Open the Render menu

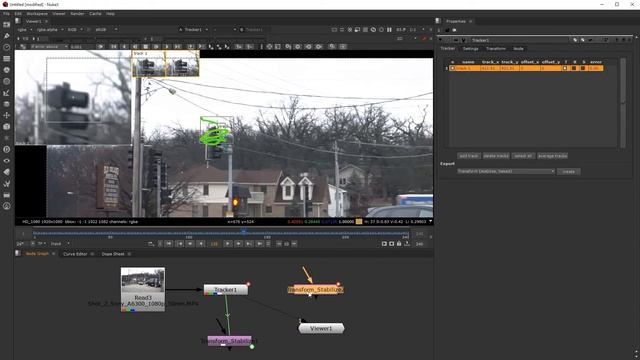77,14
